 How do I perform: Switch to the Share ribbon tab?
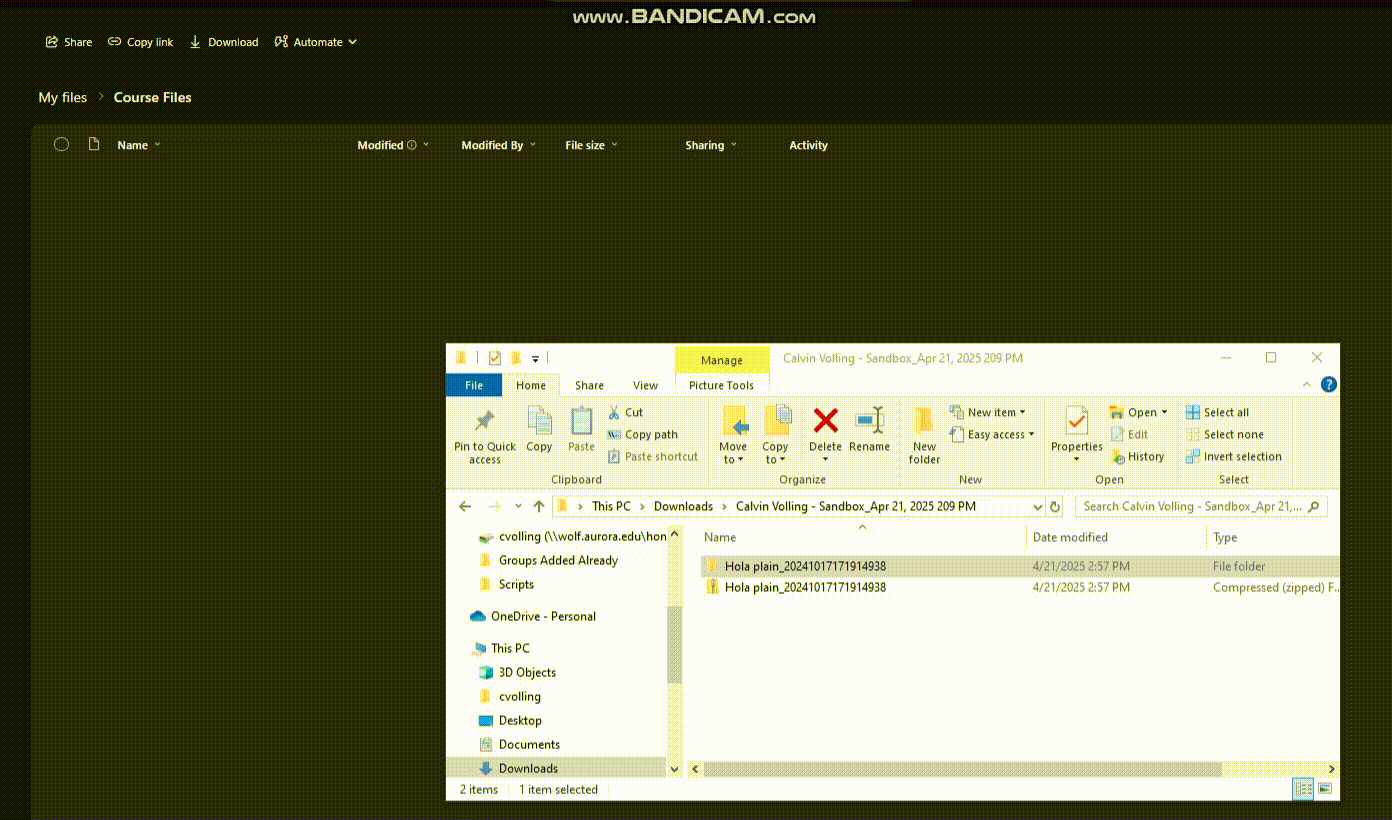[x=589, y=385]
